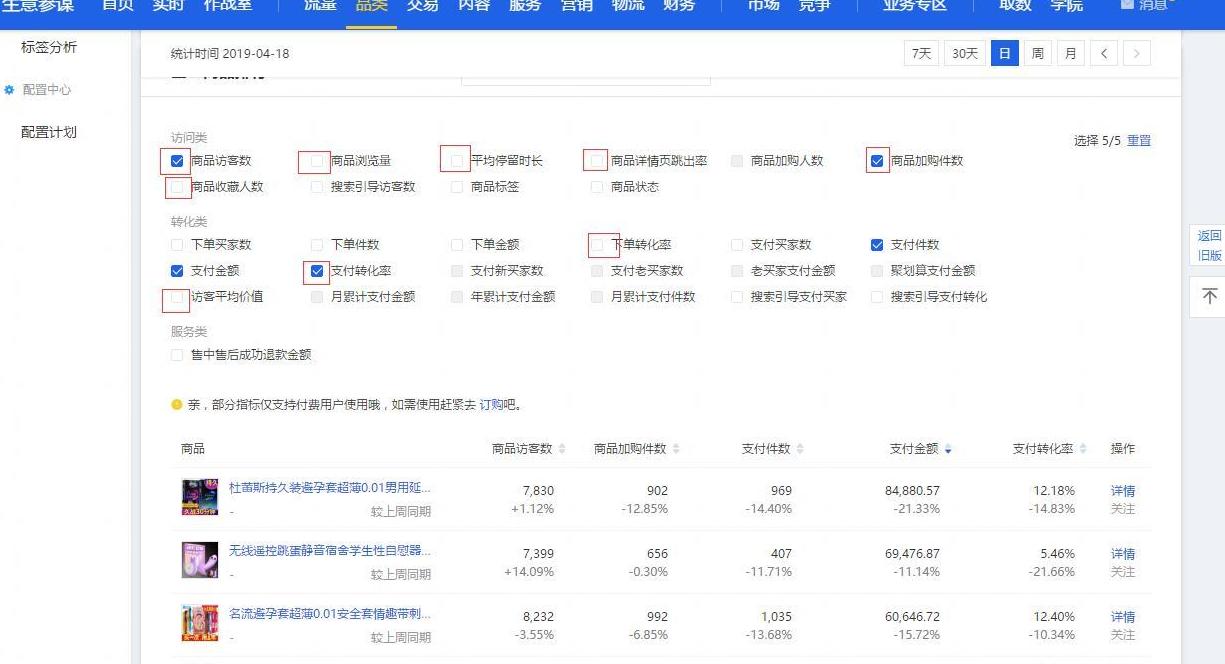This screenshot has height=664, width=1225.
Task: Switch to the 30天 time period tab
Action: tap(964, 53)
